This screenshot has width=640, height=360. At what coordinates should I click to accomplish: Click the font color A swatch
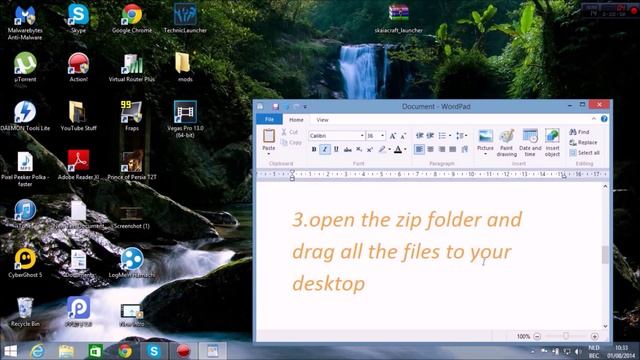pos(398,149)
